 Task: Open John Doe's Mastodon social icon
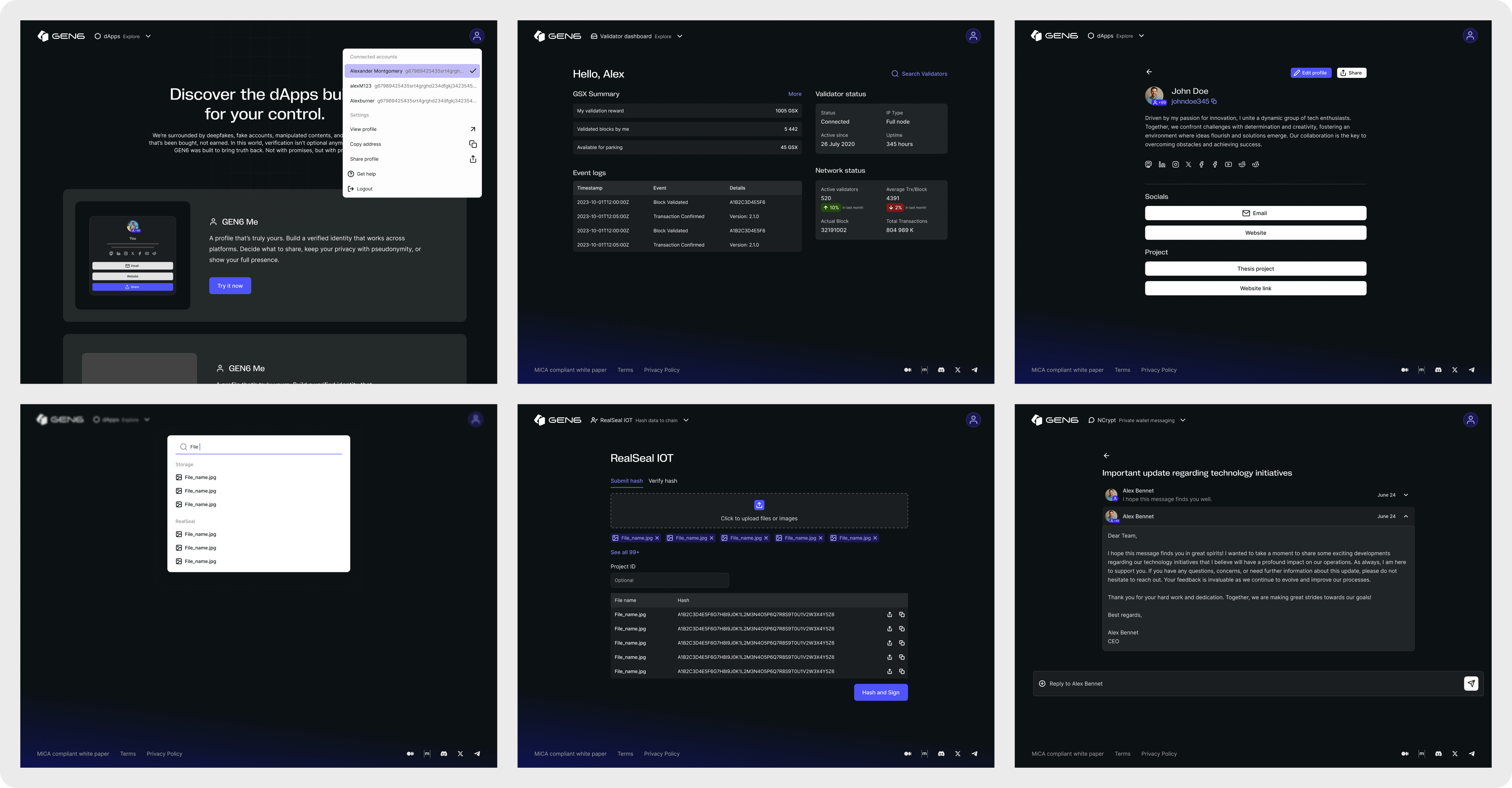(x=1148, y=164)
